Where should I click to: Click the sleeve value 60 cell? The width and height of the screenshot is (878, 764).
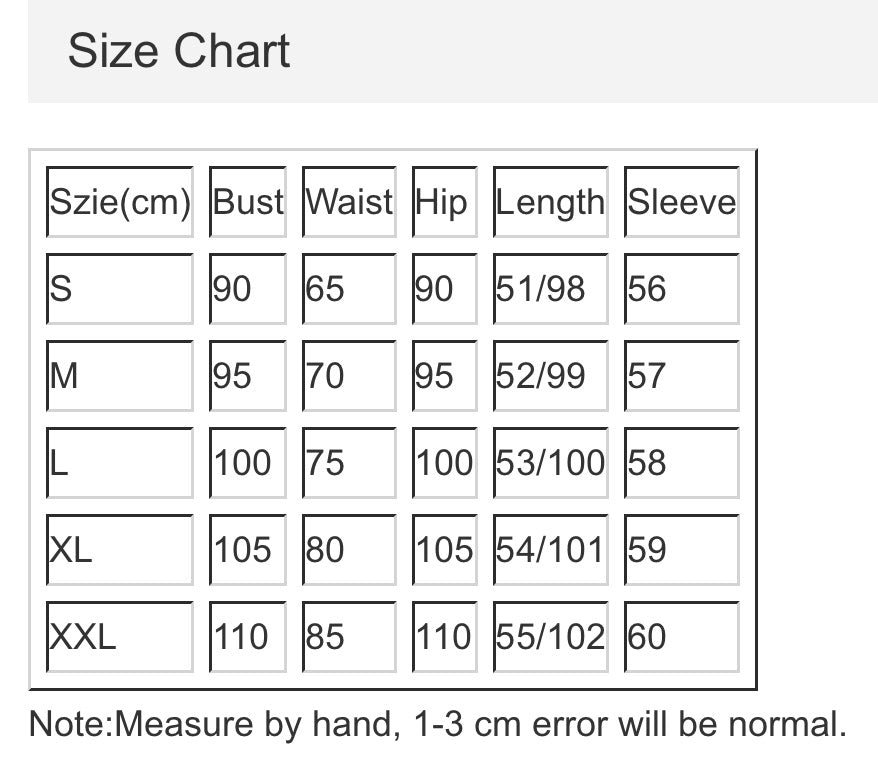coord(682,636)
